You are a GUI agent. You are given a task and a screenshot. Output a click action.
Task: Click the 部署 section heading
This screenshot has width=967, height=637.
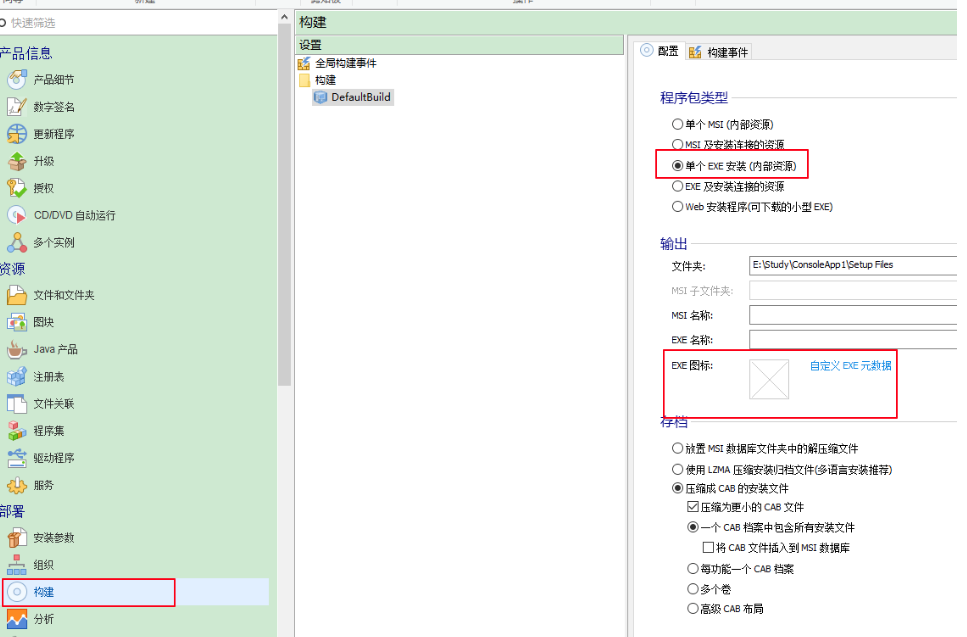12,511
